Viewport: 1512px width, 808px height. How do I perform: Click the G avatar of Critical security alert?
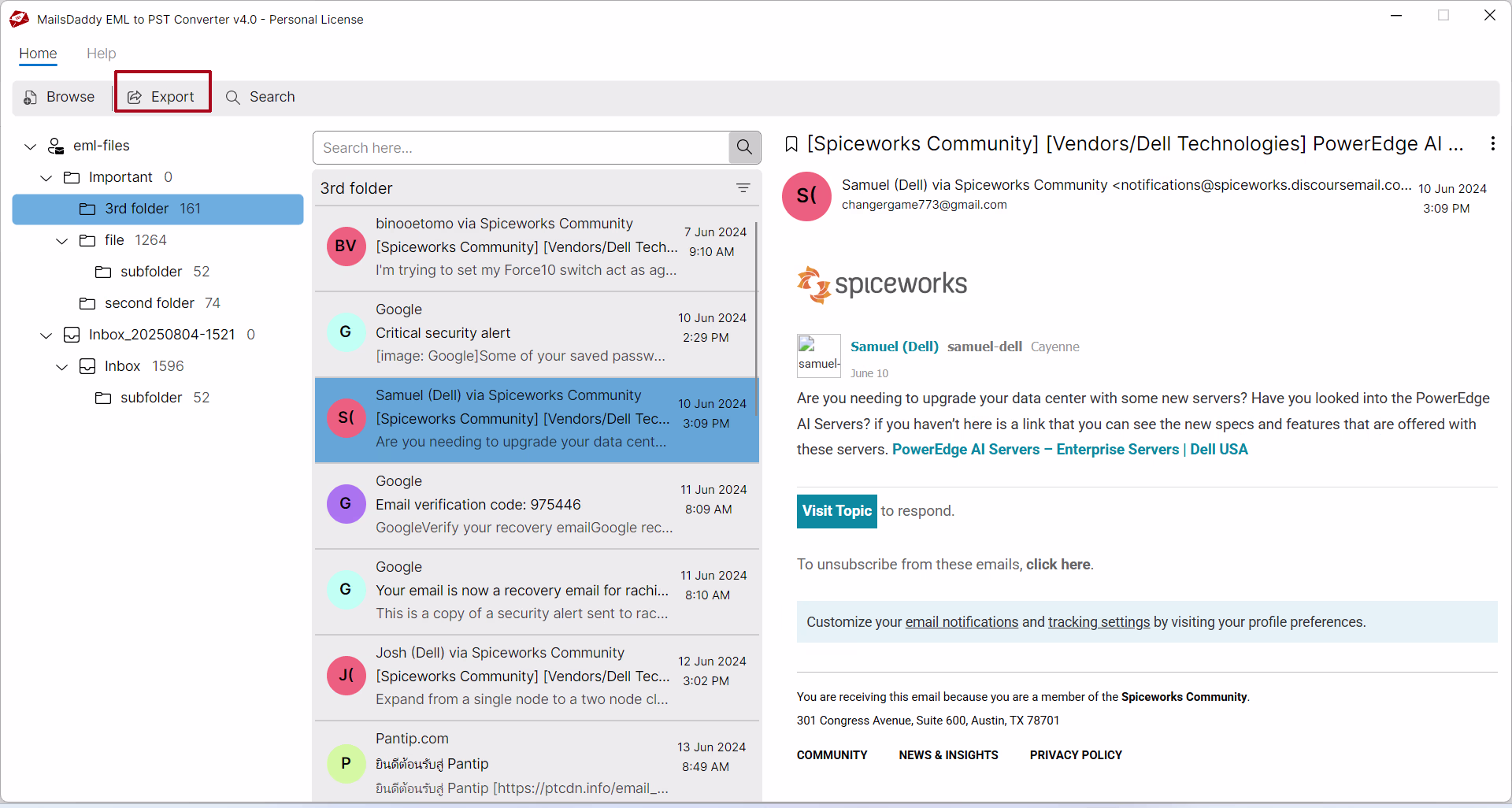click(346, 332)
